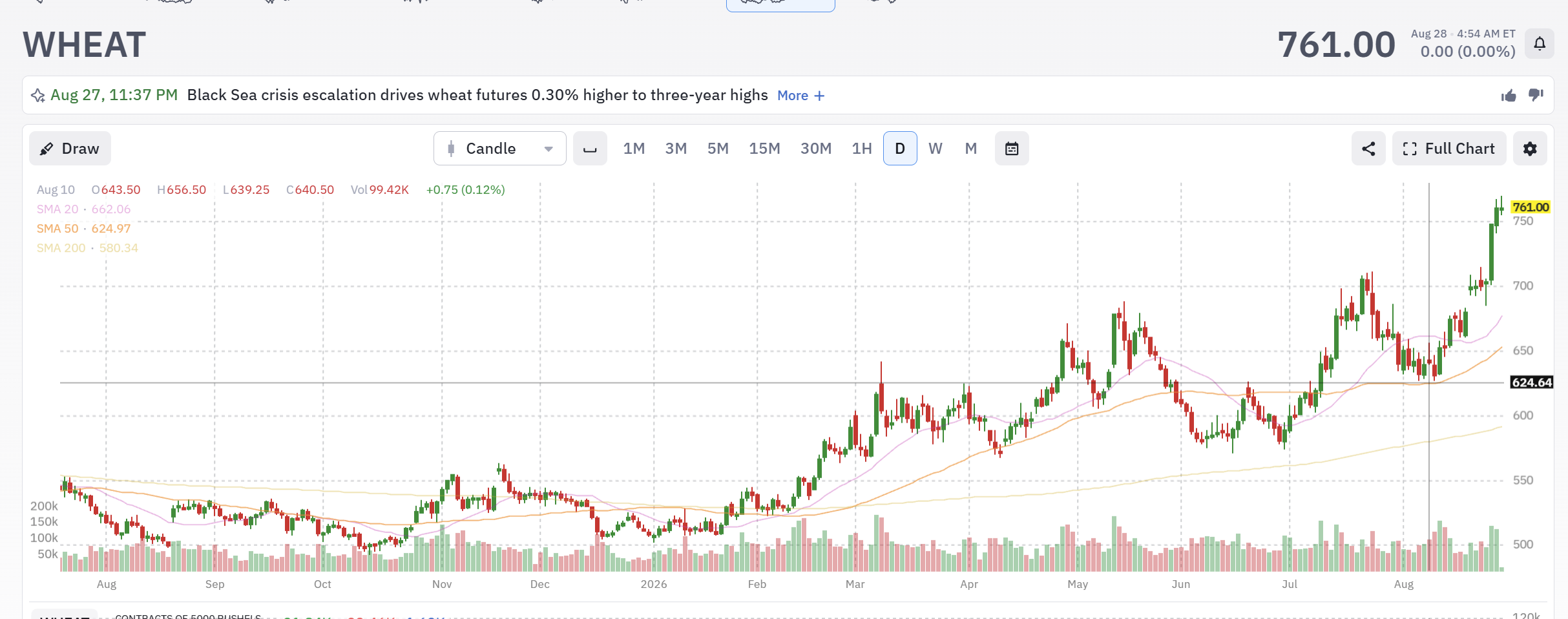Open the date range calendar picker
The image size is (1568, 619).
(1012, 149)
